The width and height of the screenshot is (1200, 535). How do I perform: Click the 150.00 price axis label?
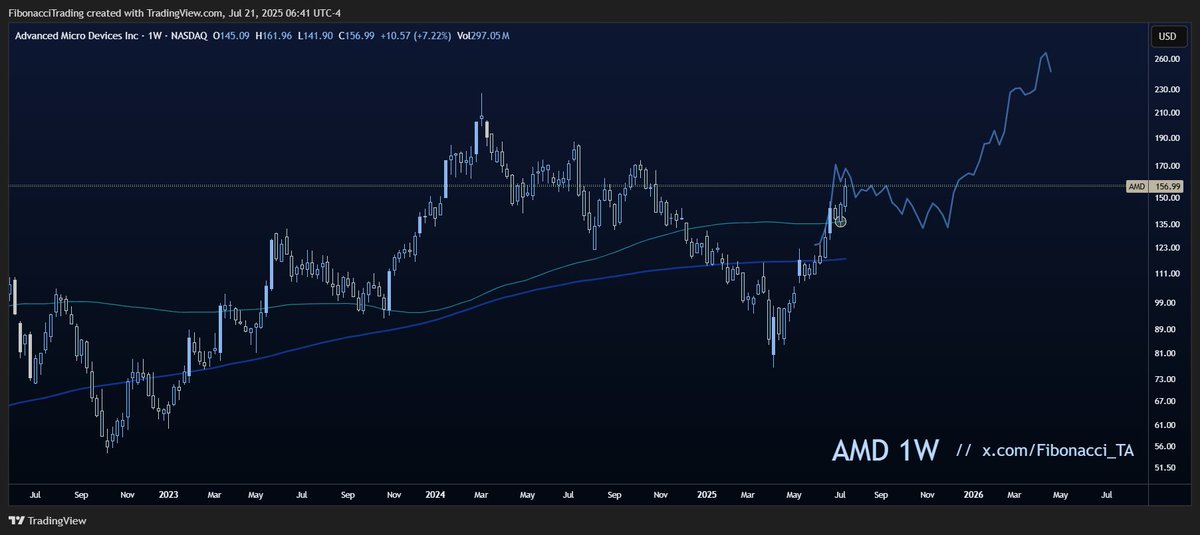coord(1167,199)
